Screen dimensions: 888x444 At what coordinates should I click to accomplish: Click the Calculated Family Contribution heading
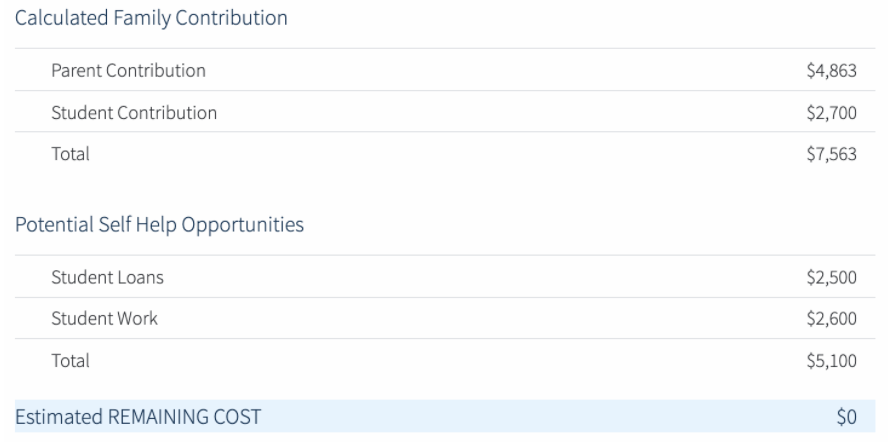point(151,18)
